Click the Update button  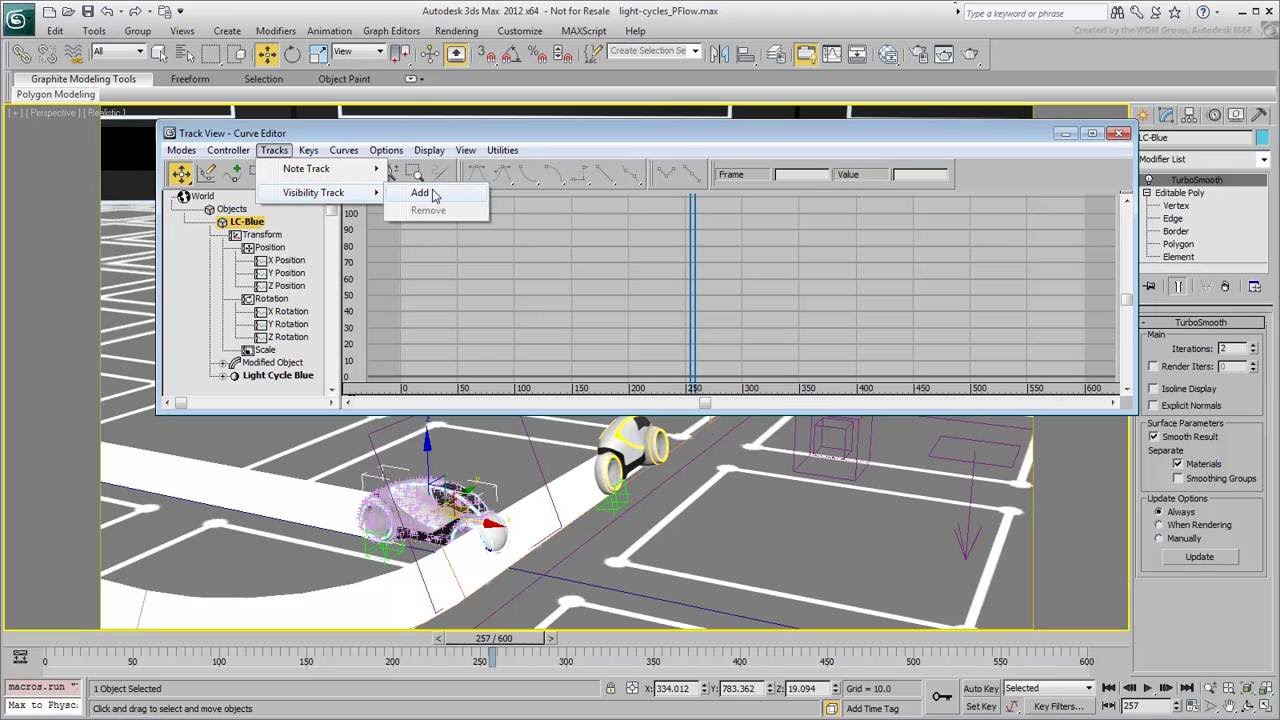point(1199,557)
